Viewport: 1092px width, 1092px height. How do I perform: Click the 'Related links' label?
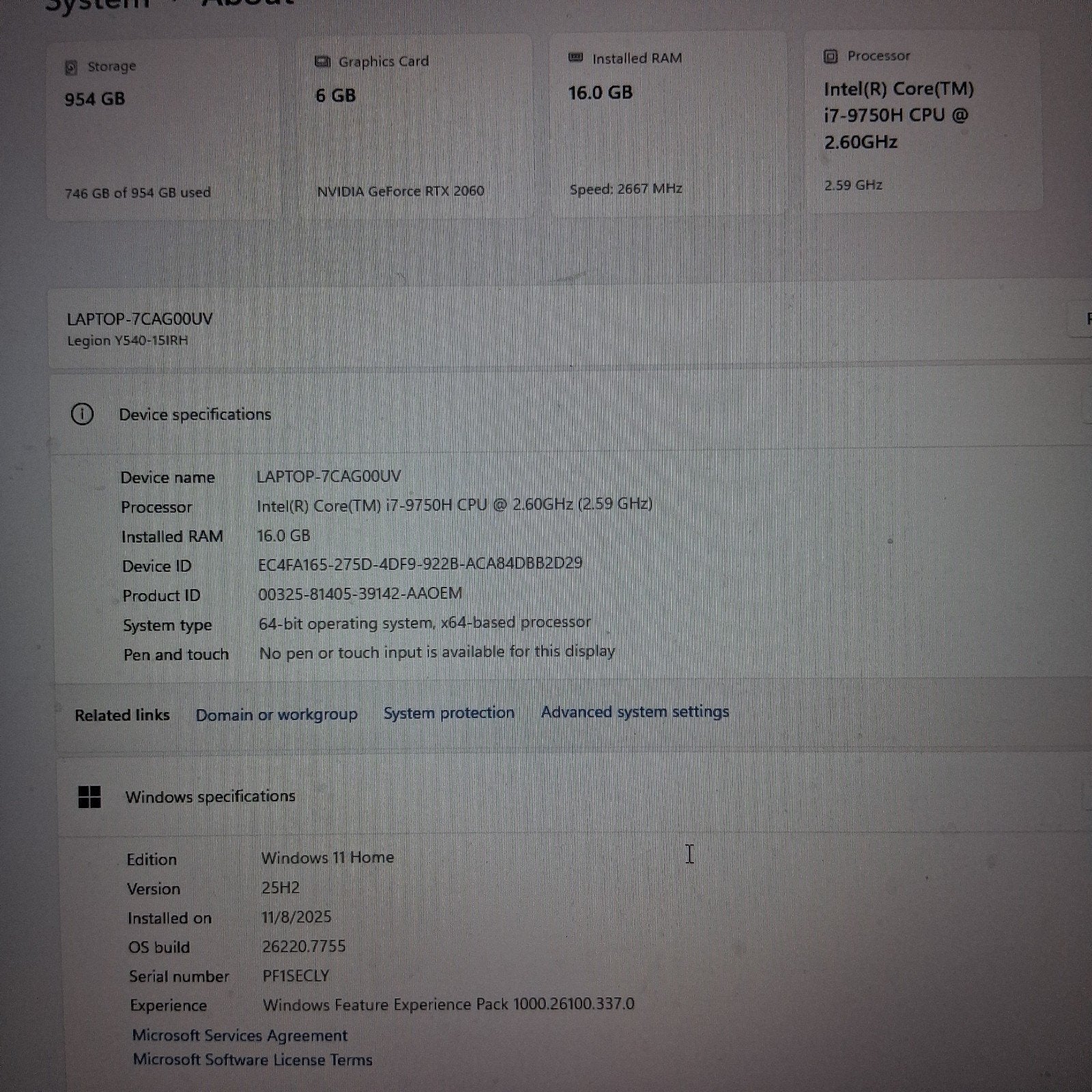coord(122,715)
